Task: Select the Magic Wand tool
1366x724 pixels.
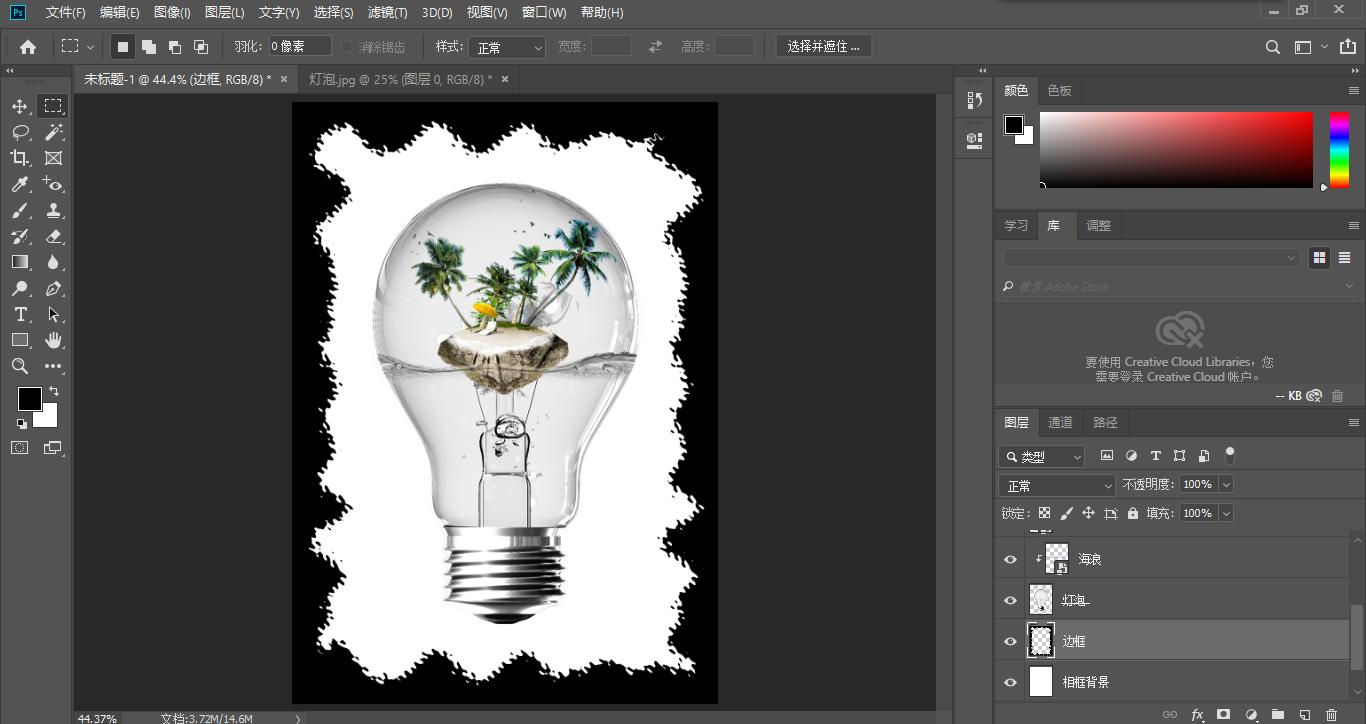Action: click(x=54, y=132)
